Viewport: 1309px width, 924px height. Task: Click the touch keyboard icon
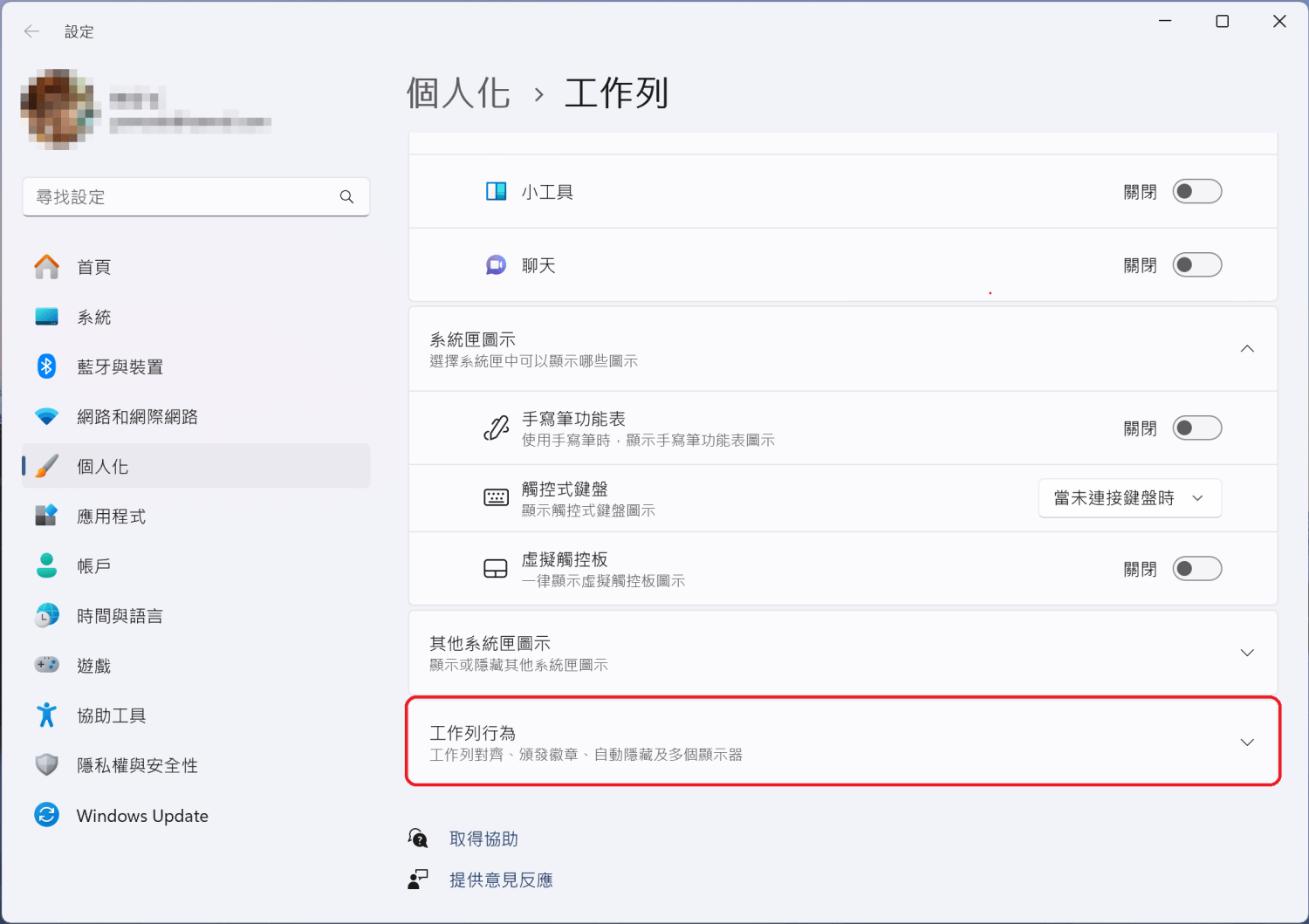496,497
